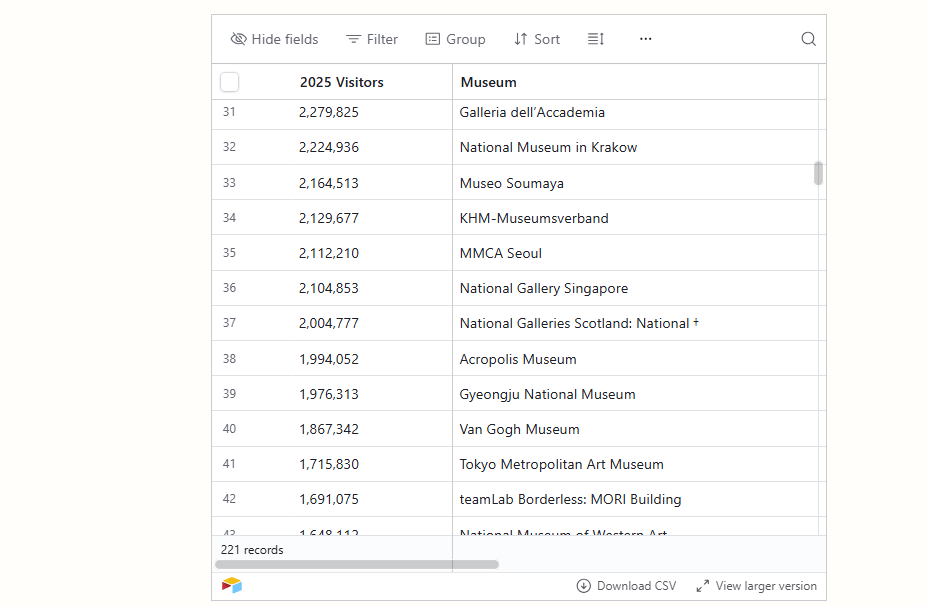Click the Acropolis Museum visitors value 1,994,052
Image resolution: width=927 pixels, height=606 pixels.
(329, 359)
